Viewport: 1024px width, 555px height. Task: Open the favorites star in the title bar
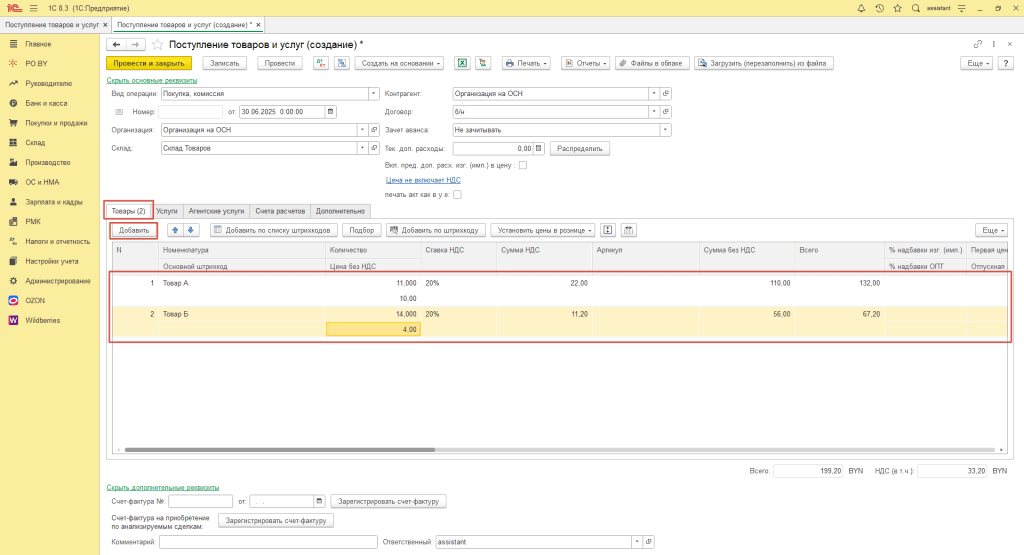tap(897, 8)
